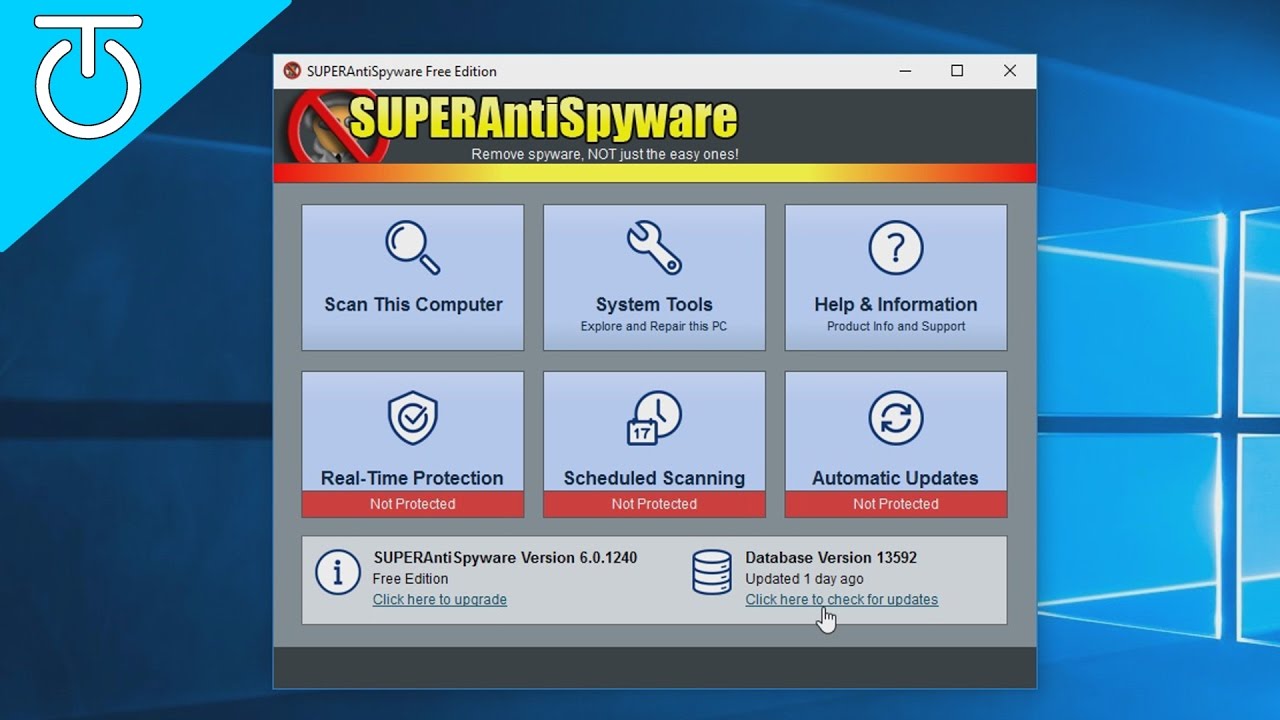
Task: Click the SUPERAntiSpyware title bar app icon
Action: click(x=292, y=71)
